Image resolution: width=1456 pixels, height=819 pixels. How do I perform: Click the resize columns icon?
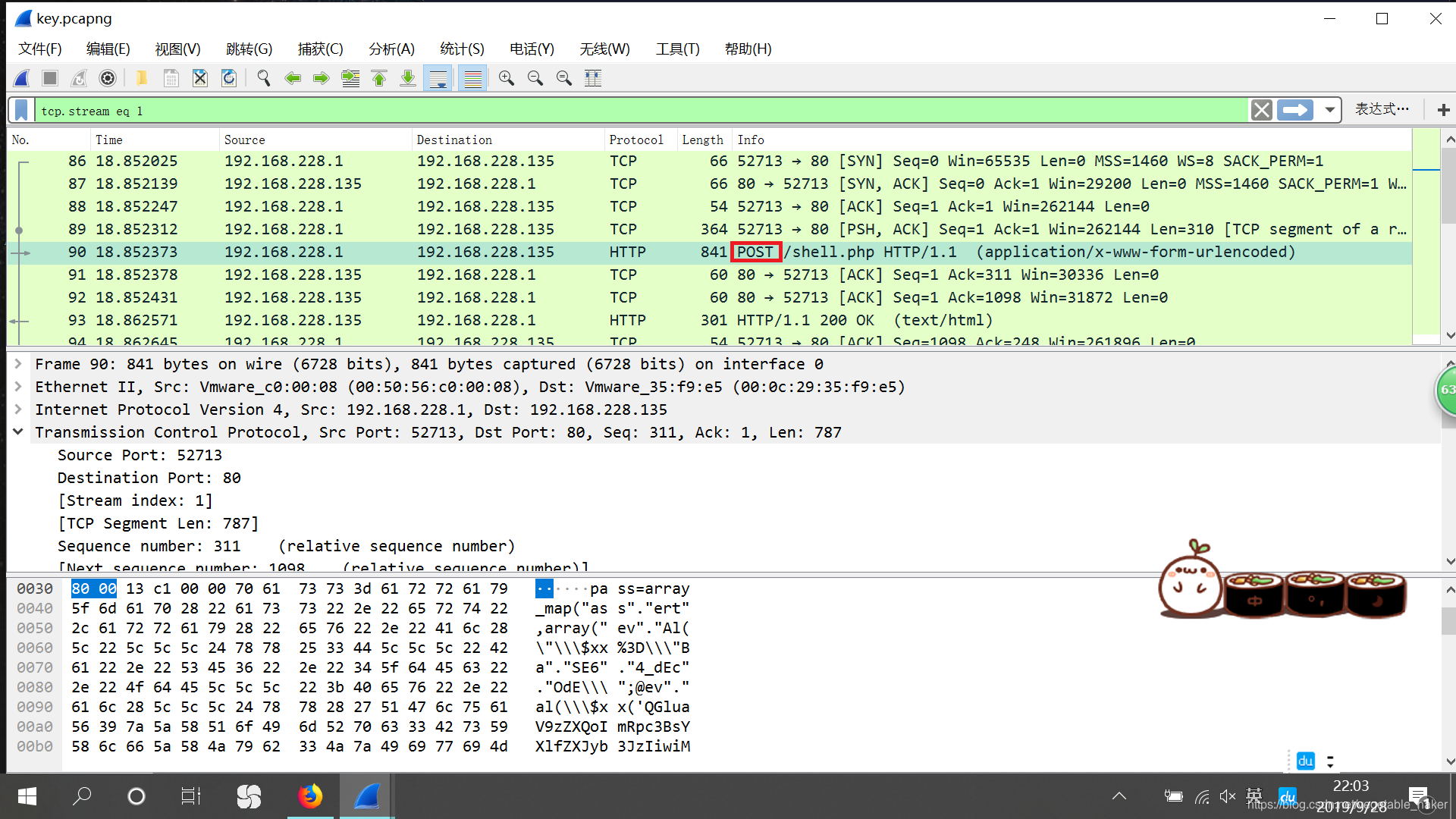click(x=593, y=78)
